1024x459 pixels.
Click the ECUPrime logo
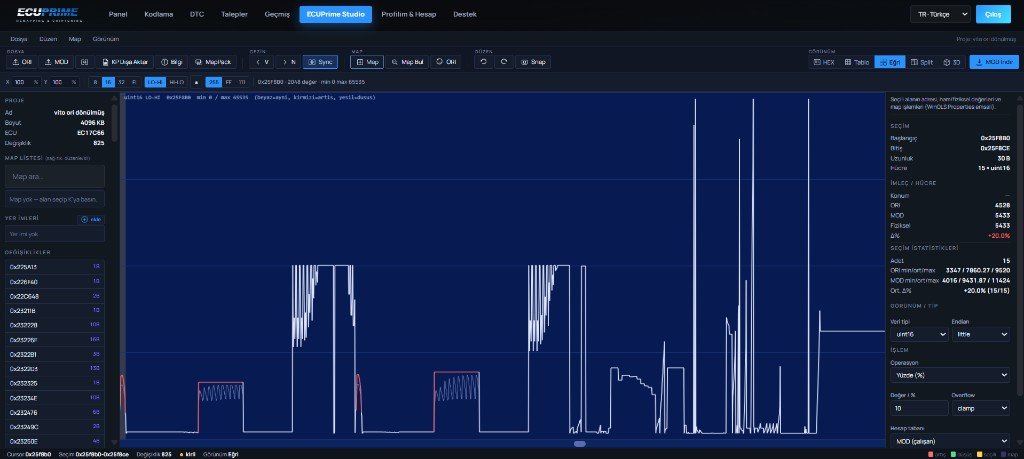coord(48,14)
